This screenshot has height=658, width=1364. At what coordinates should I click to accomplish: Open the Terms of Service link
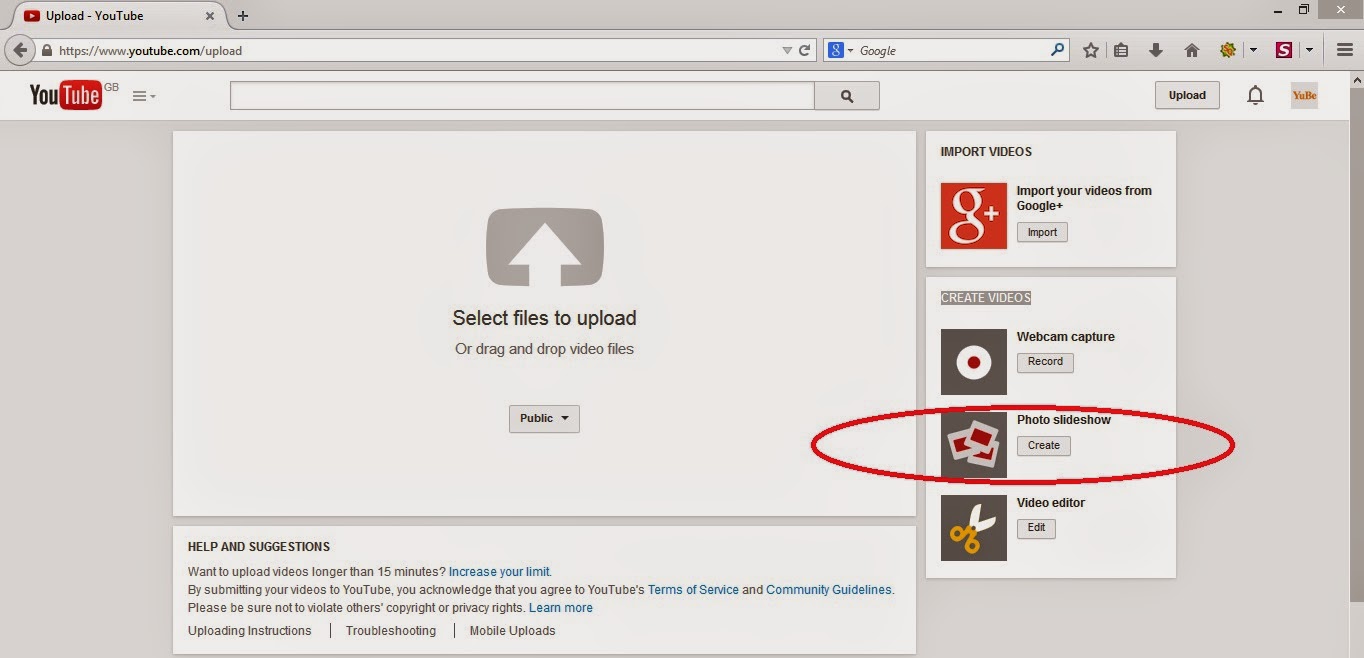(x=693, y=590)
